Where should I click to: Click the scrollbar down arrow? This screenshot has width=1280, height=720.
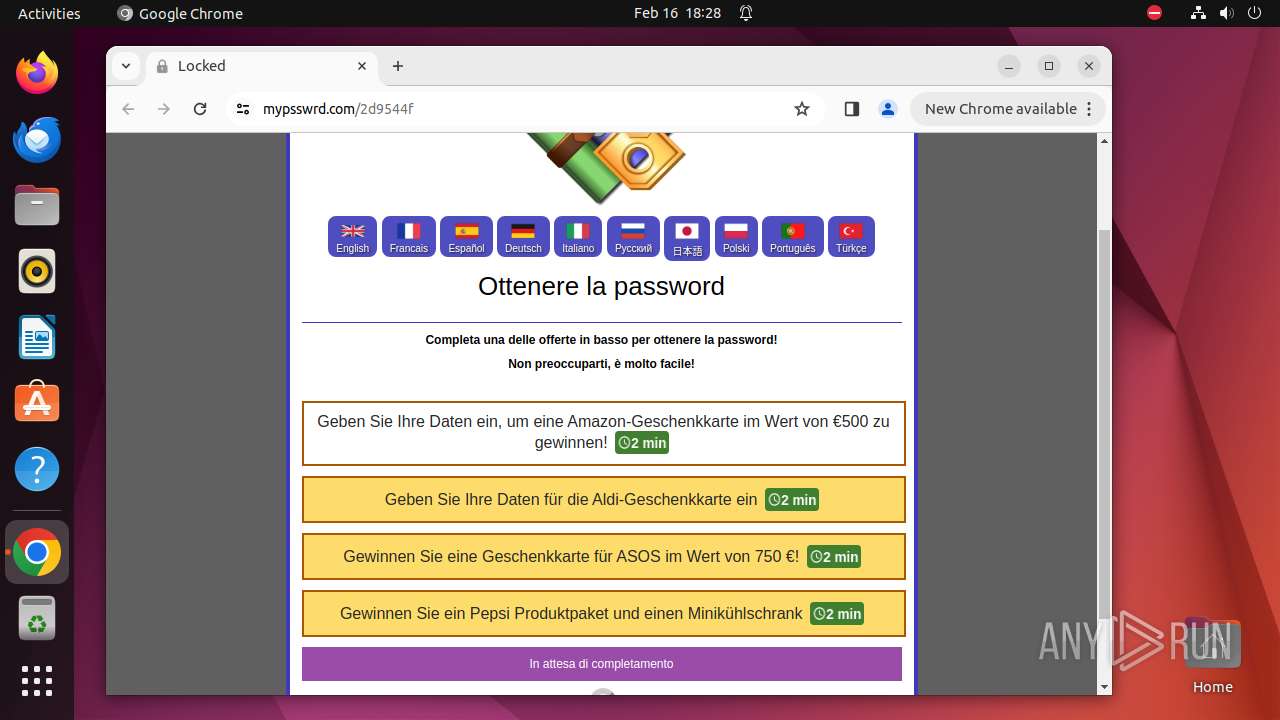click(x=1104, y=687)
